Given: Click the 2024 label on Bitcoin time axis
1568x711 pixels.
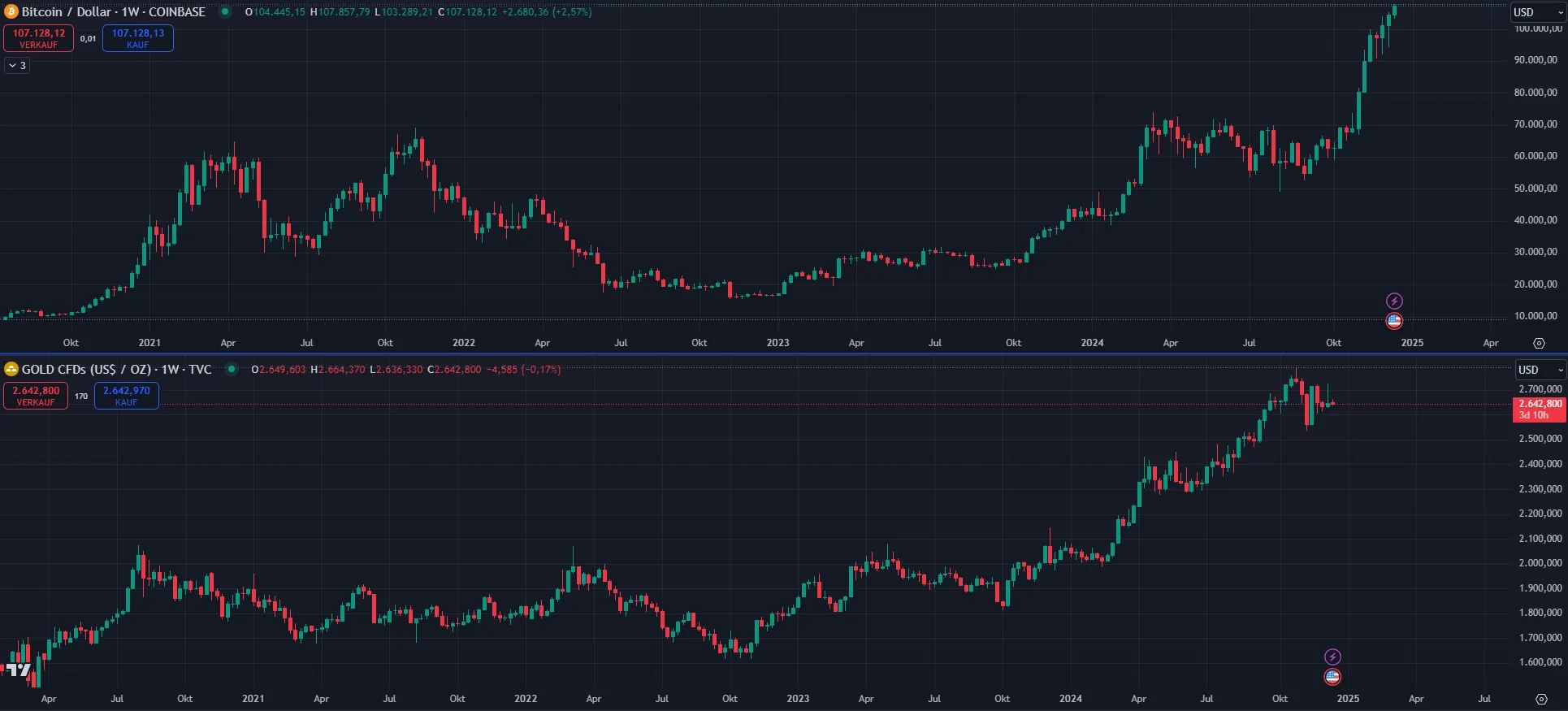Looking at the screenshot, I should click(x=1092, y=343).
